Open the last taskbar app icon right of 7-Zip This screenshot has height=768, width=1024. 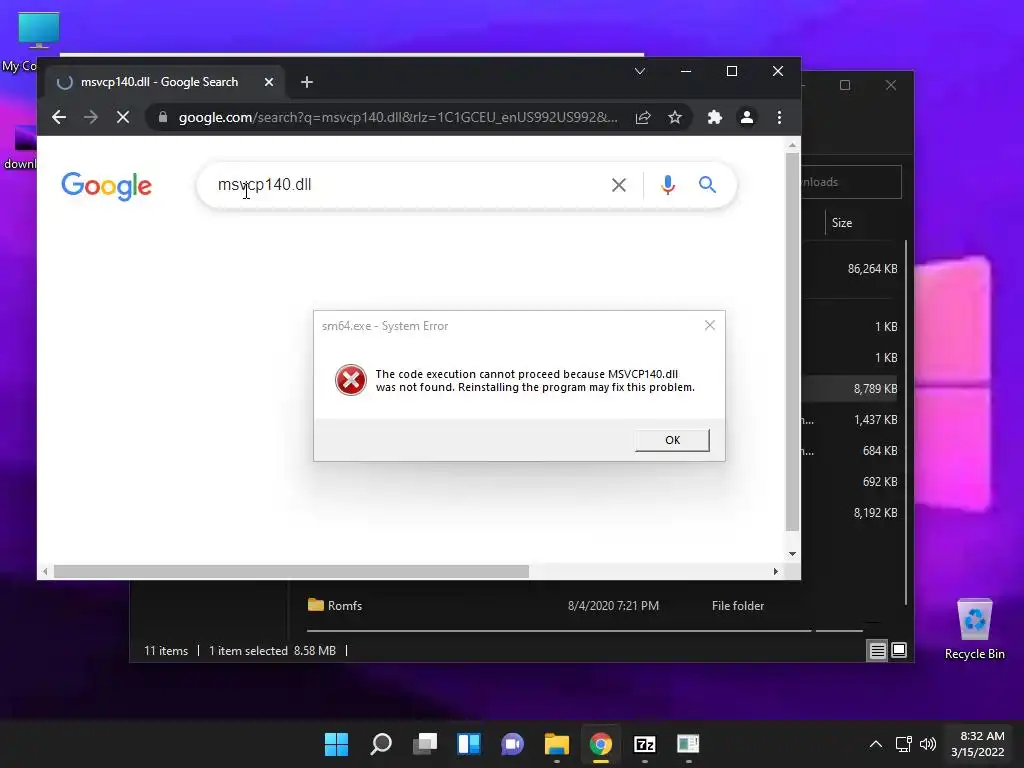688,744
